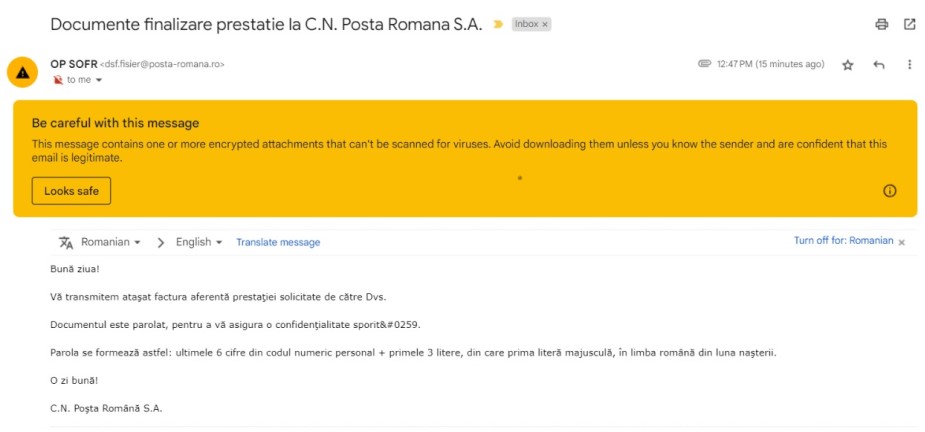Click the paperclip attachment icon

(x=704, y=64)
